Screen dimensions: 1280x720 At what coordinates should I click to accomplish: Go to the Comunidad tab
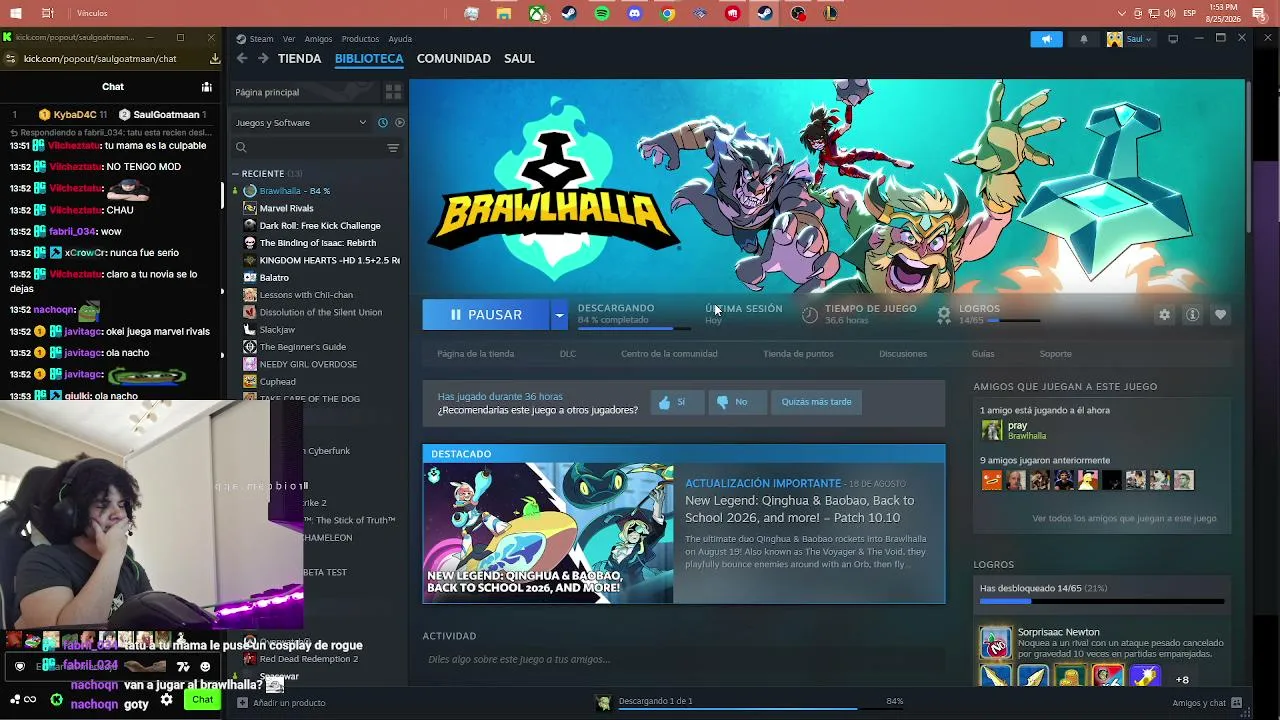[454, 59]
